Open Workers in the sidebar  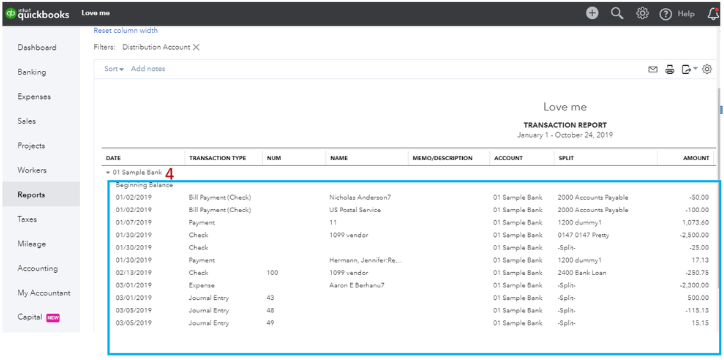32,170
